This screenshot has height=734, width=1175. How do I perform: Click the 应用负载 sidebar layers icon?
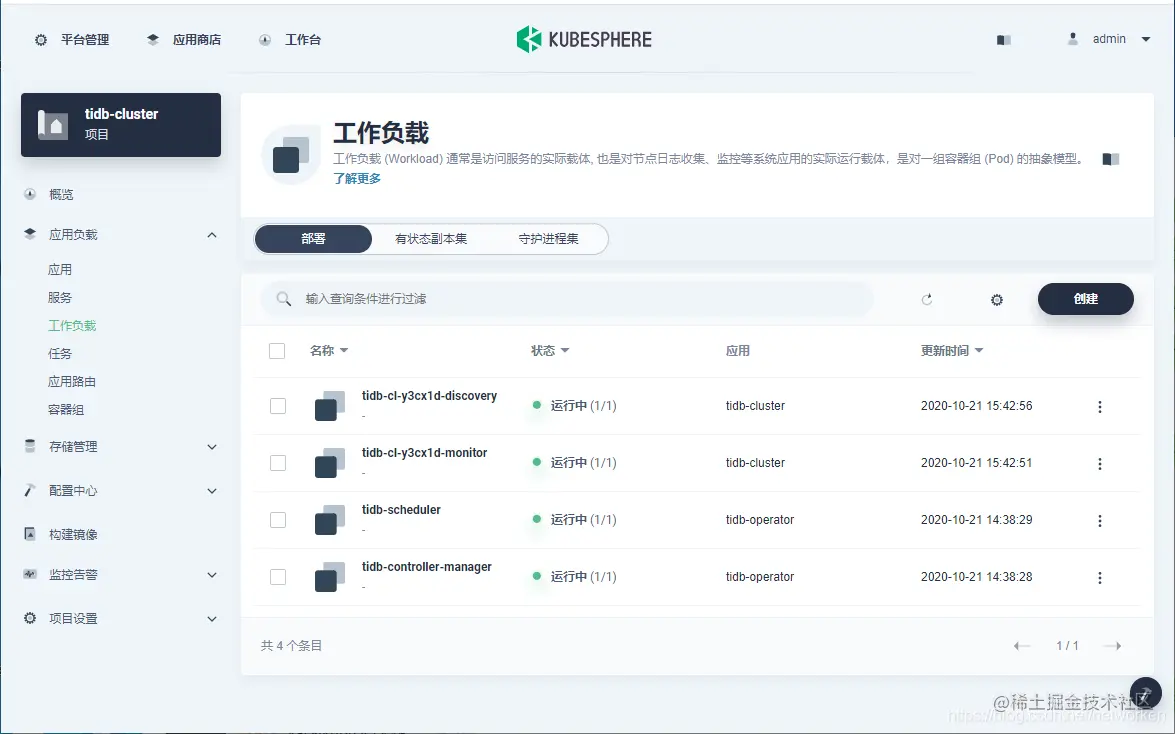coord(30,234)
